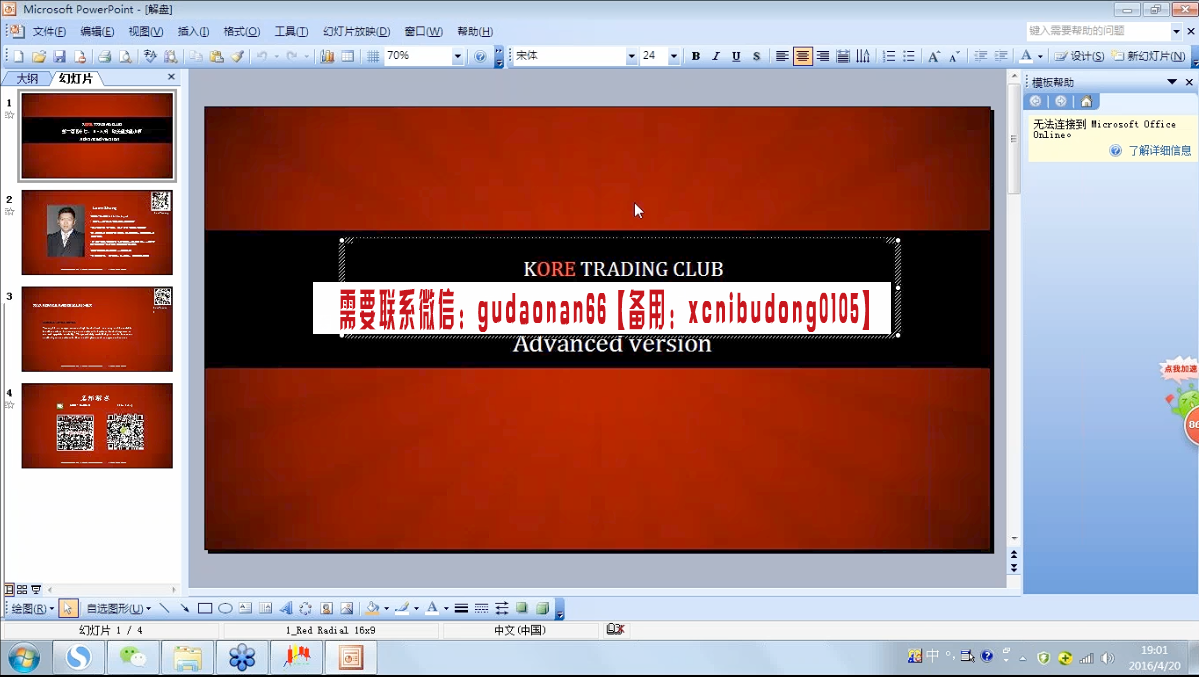The width and height of the screenshot is (1199, 677).
Task: Open print preview
Action: tap(125, 56)
